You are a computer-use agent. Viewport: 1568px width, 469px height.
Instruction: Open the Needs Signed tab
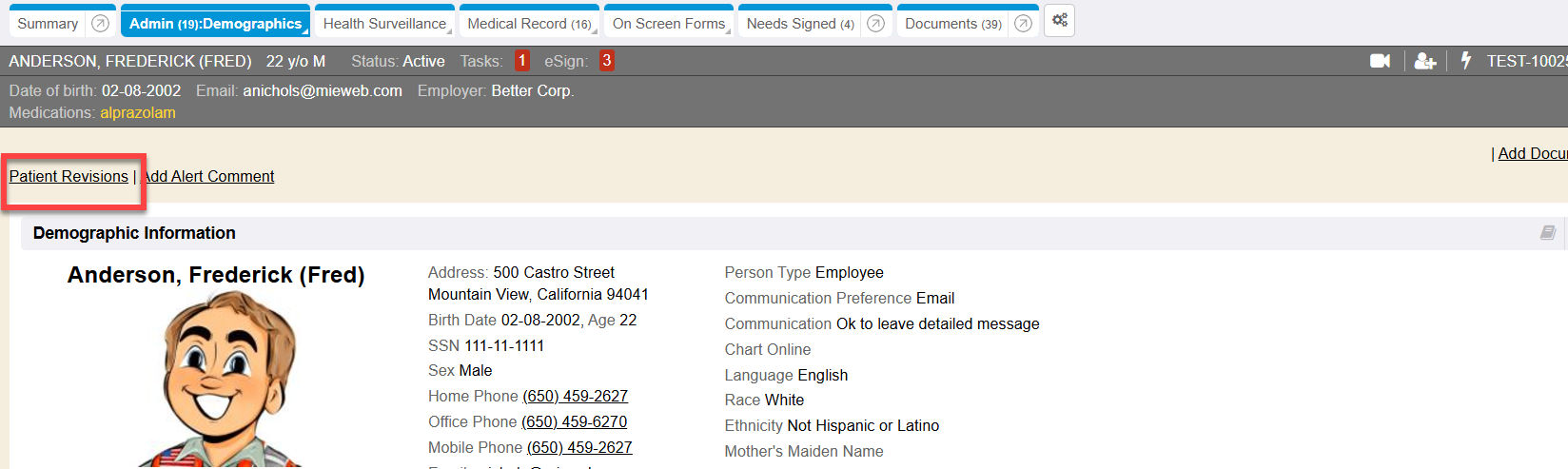coord(799,24)
